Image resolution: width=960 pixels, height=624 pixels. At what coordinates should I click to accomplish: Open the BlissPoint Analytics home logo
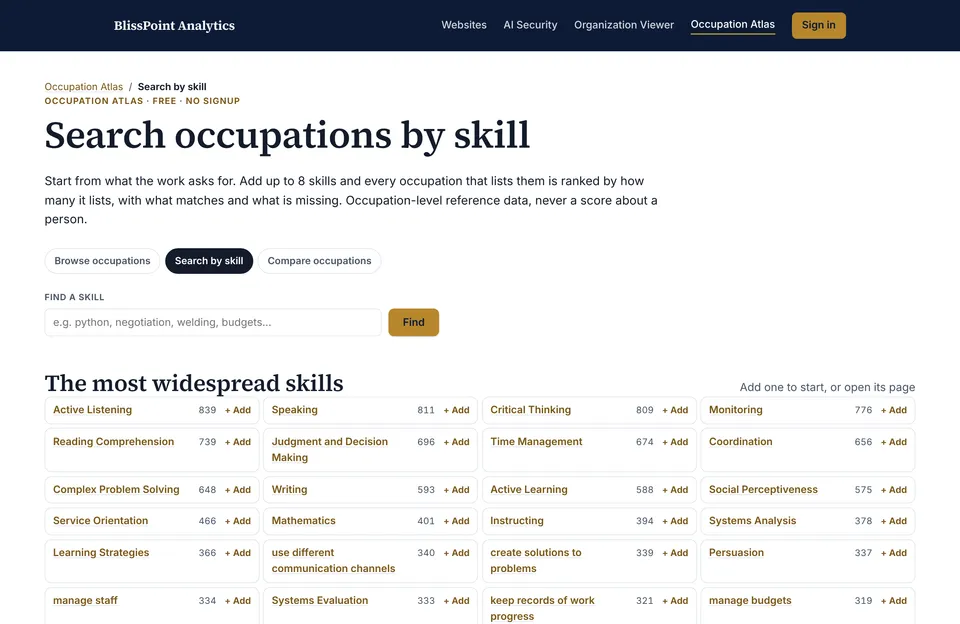[174, 26]
